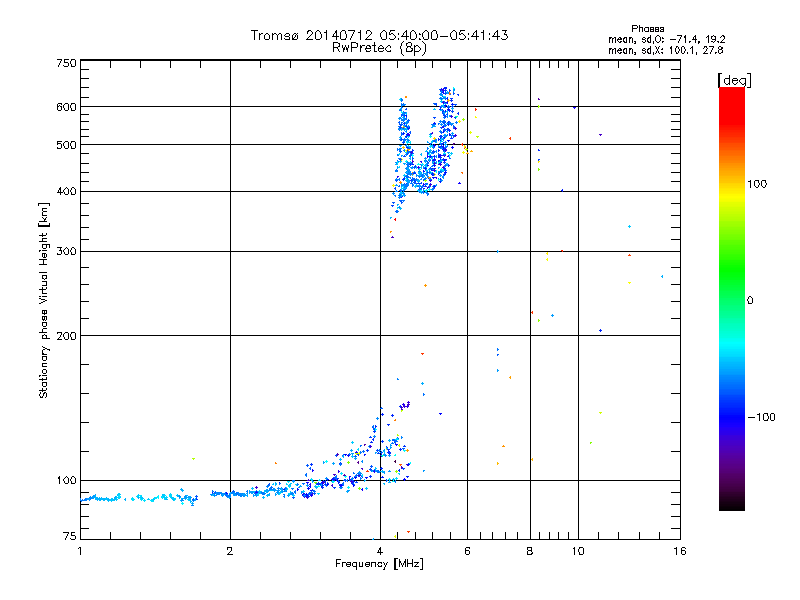Viewport: 800px width, 600px height.
Task: Click the 'Frequency [MHz]' axis label
Action: [x=379, y=564]
